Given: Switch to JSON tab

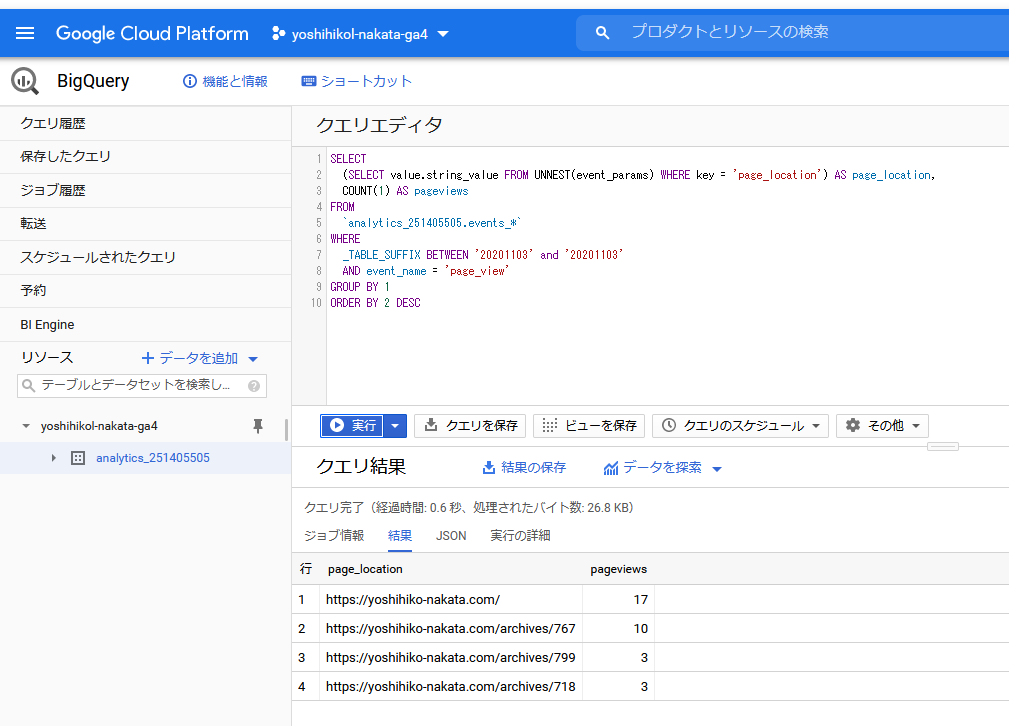Looking at the screenshot, I should [451, 535].
